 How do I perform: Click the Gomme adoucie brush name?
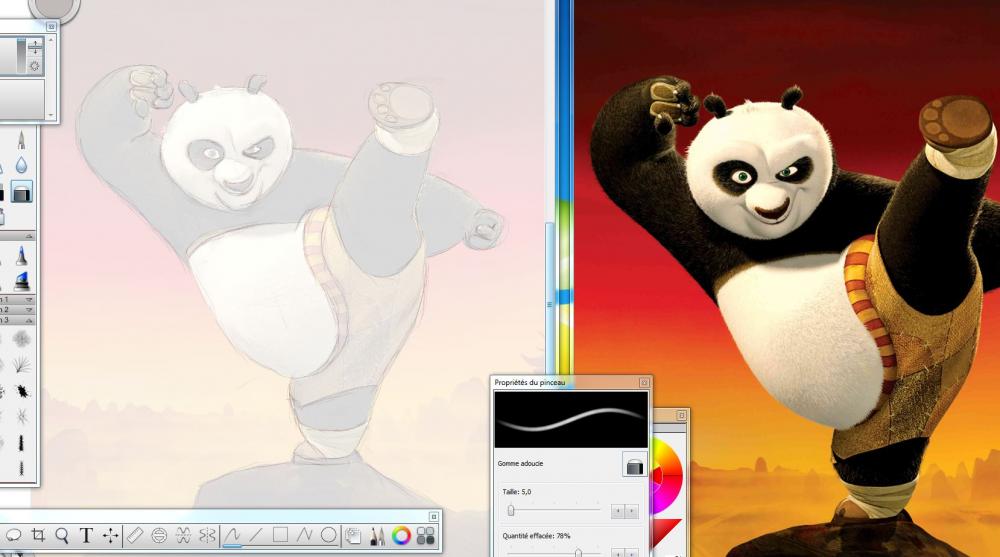520,463
